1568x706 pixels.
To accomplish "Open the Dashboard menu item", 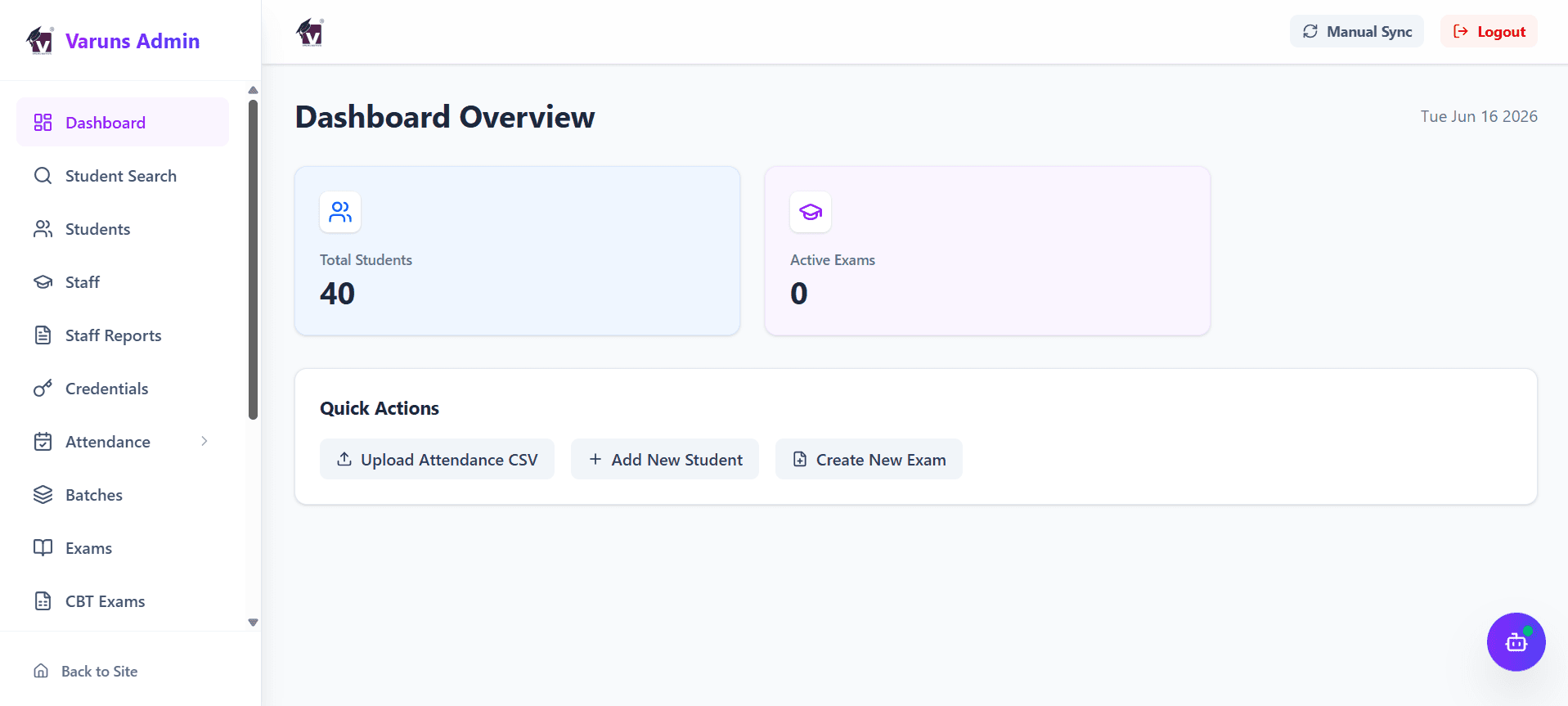I will [x=123, y=123].
